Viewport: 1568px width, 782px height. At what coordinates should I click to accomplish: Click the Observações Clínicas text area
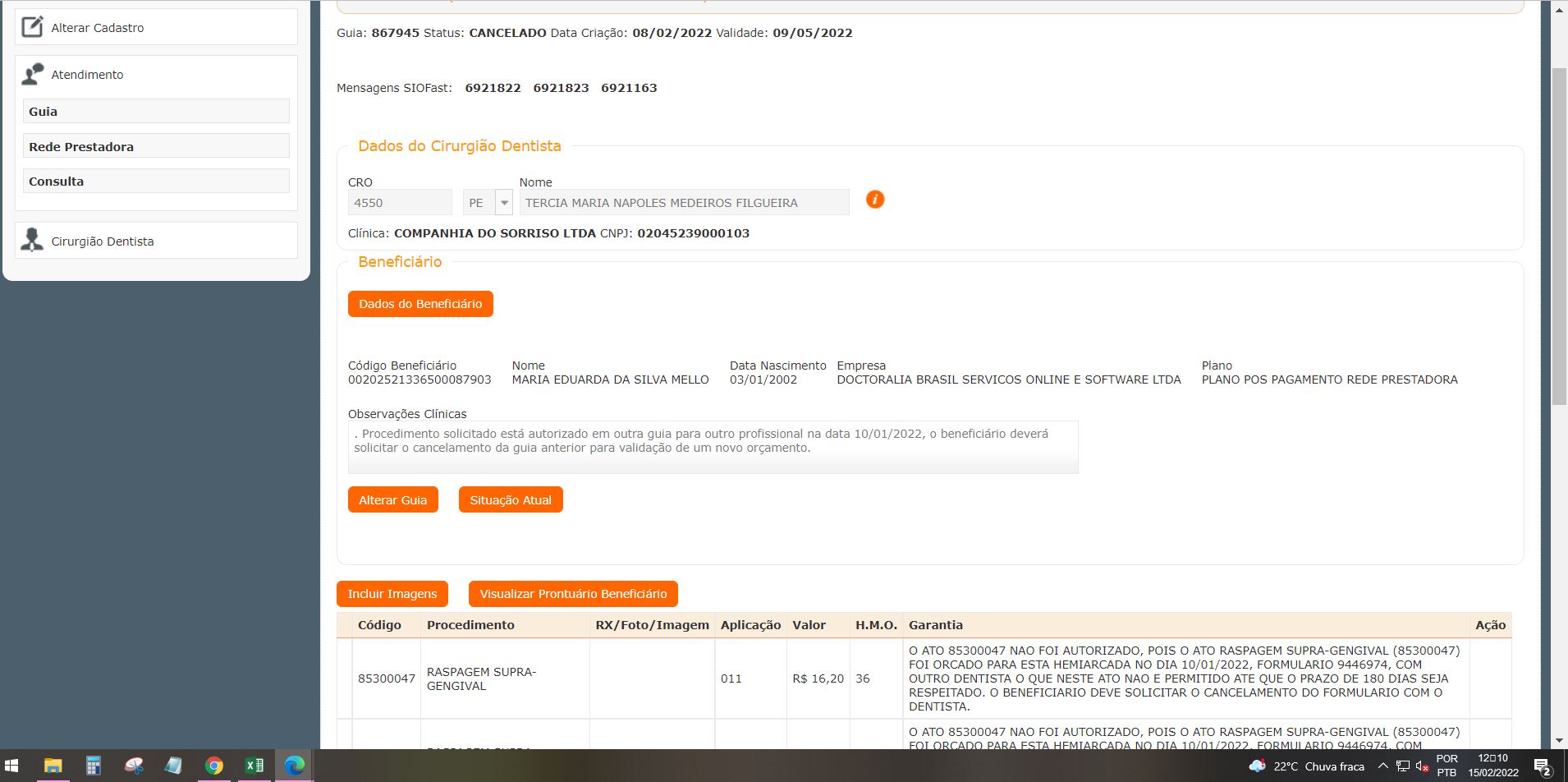coord(713,447)
